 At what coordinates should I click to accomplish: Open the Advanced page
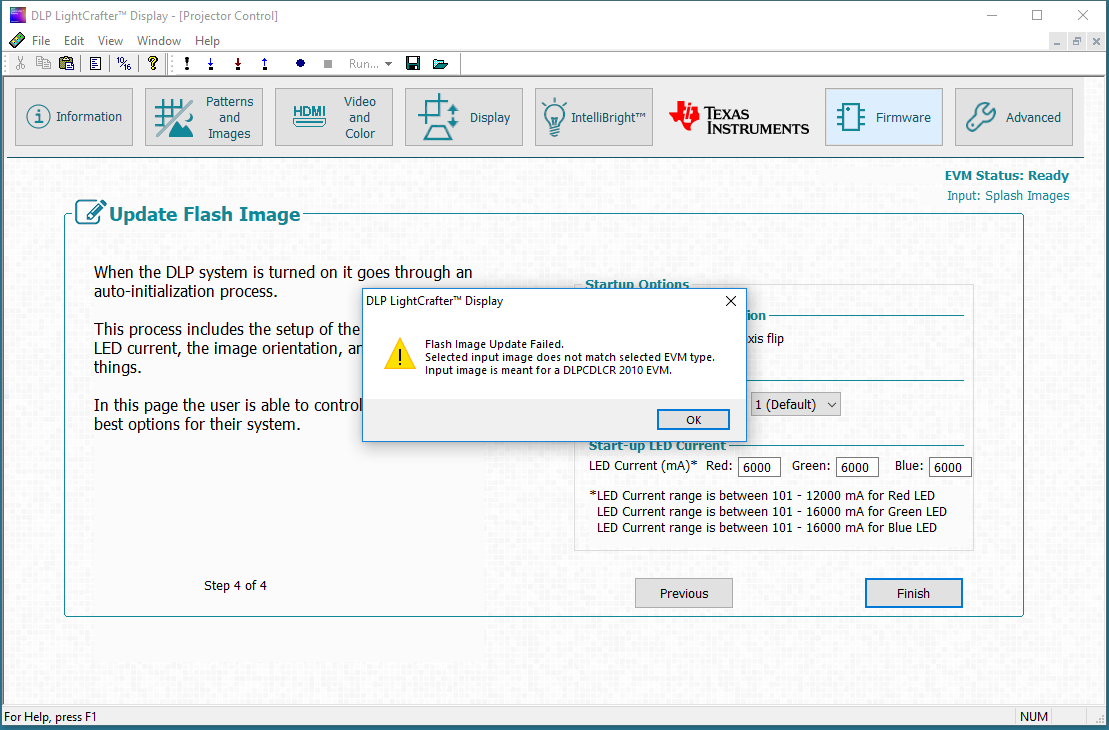pyautogui.click(x=1014, y=117)
